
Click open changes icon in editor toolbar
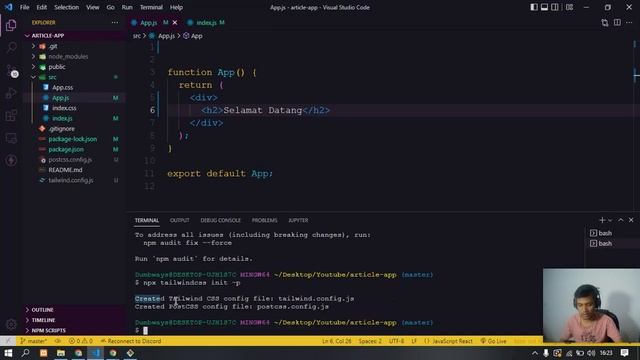pyautogui.click(x=605, y=23)
